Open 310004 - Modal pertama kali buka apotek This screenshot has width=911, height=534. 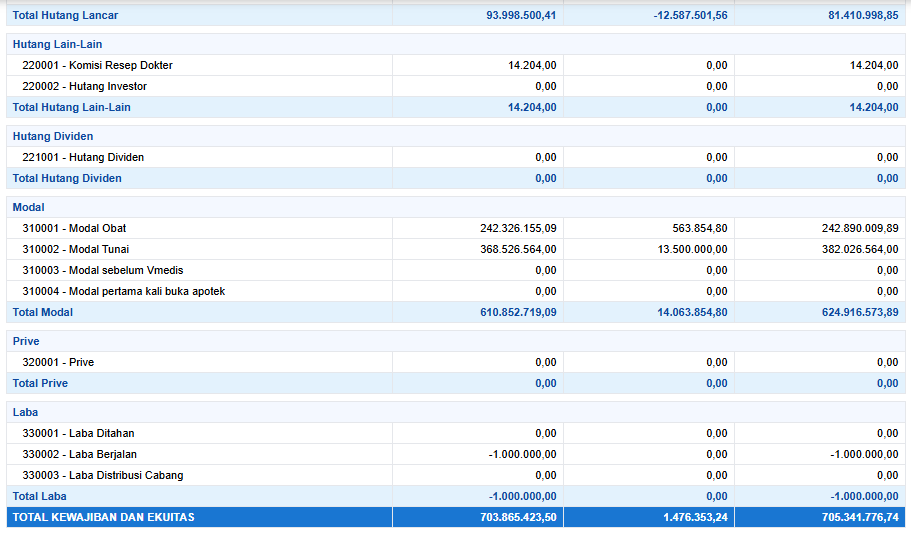tap(123, 291)
